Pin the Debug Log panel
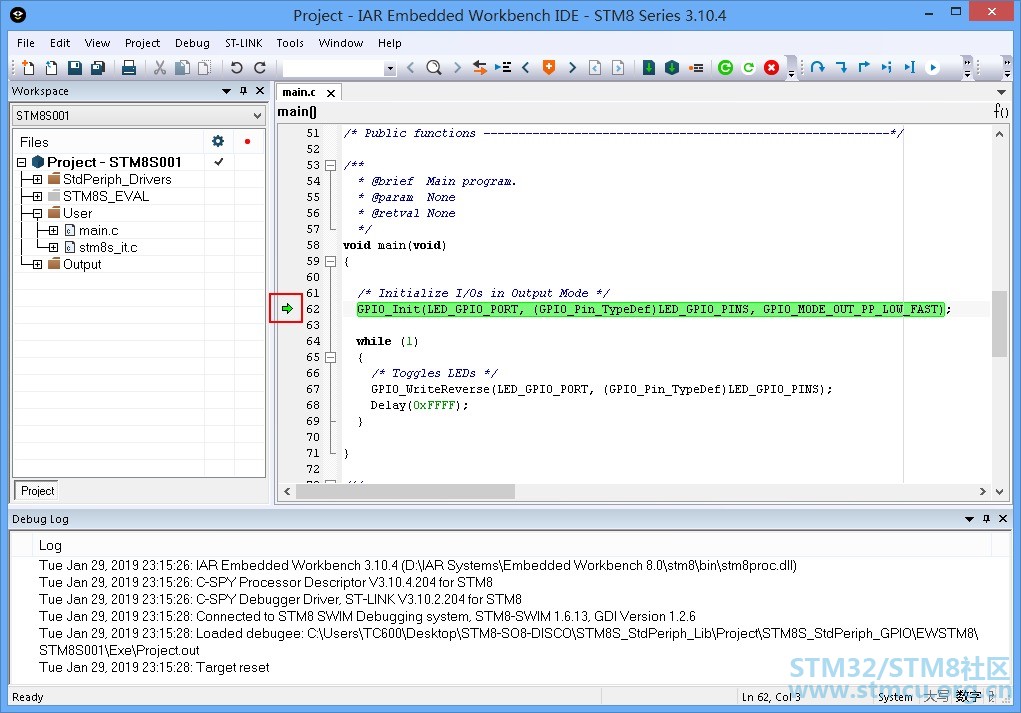1021x713 pixels. 986,519
